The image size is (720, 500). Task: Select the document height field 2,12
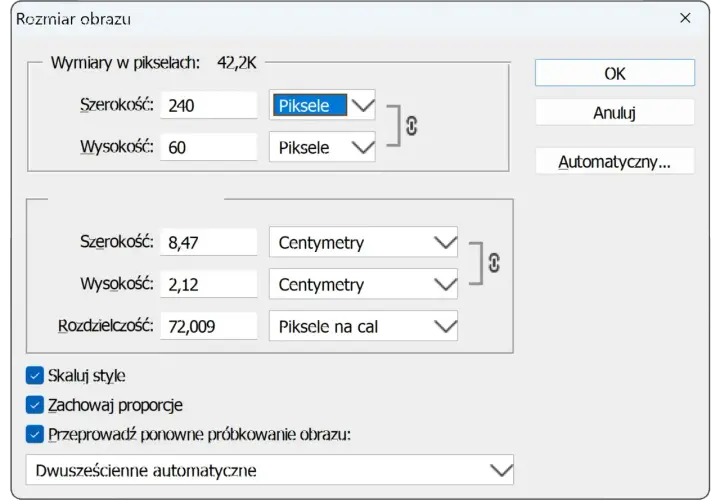tap(208, 284)
